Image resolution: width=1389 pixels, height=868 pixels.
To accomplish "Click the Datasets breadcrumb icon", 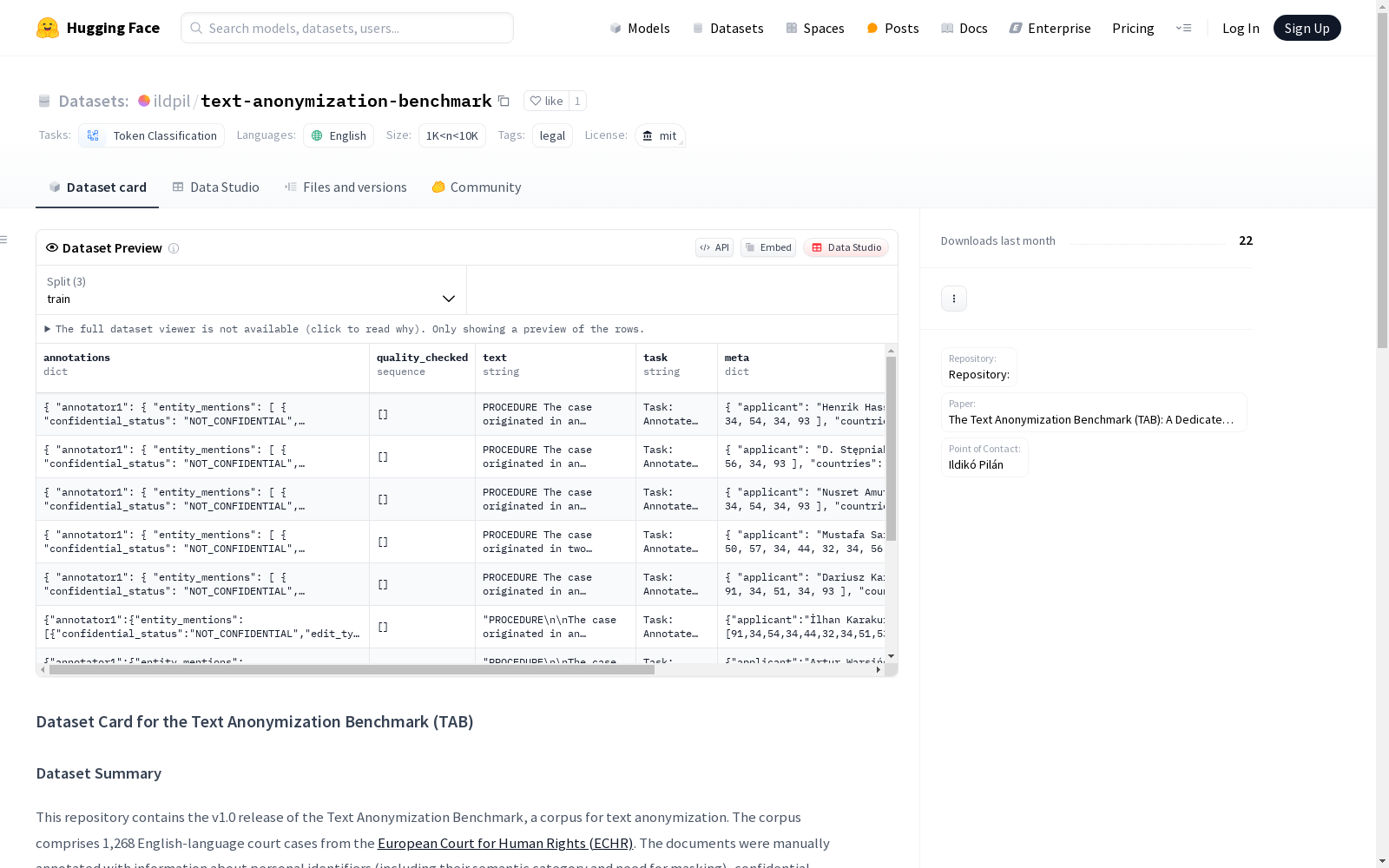I will 44,101.
